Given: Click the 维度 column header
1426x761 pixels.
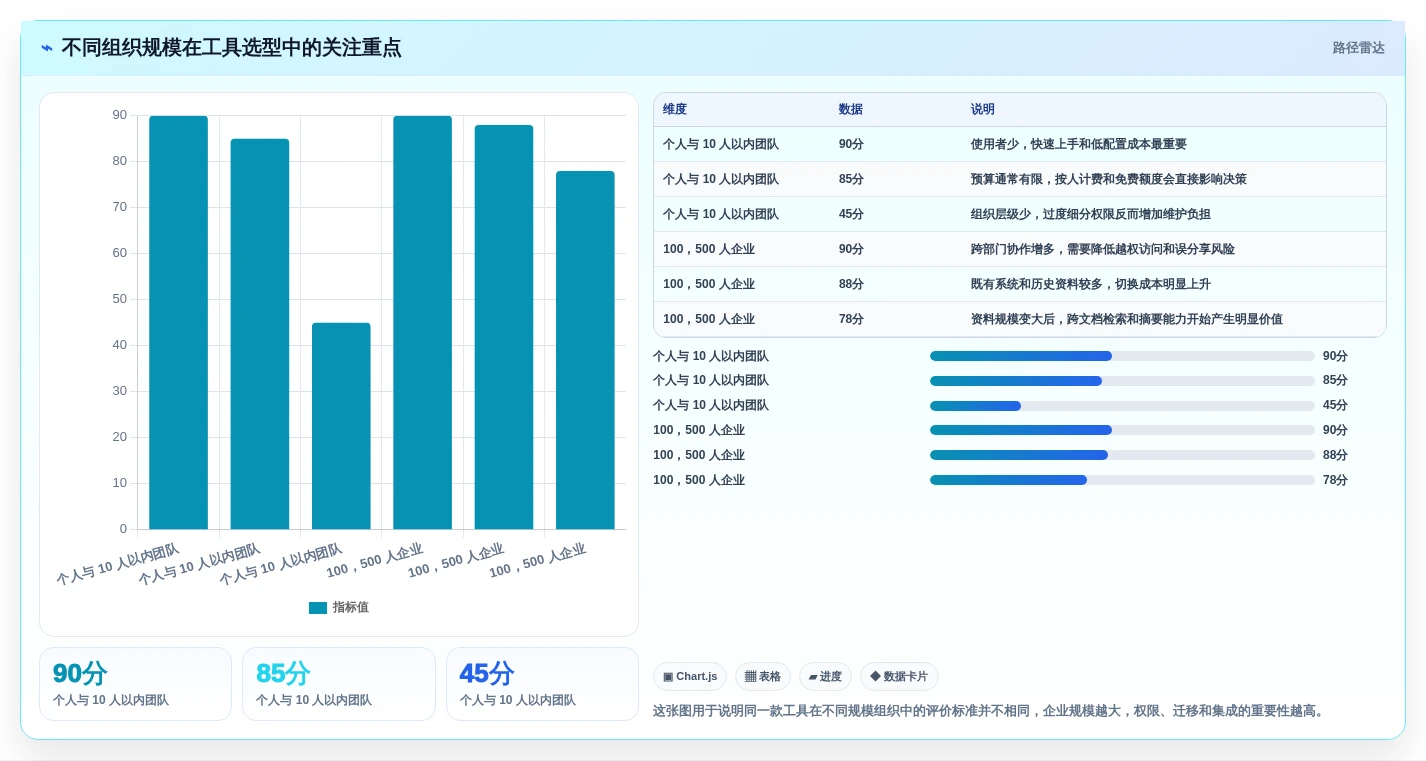Looking at the screenshot, I should point(675,110).
